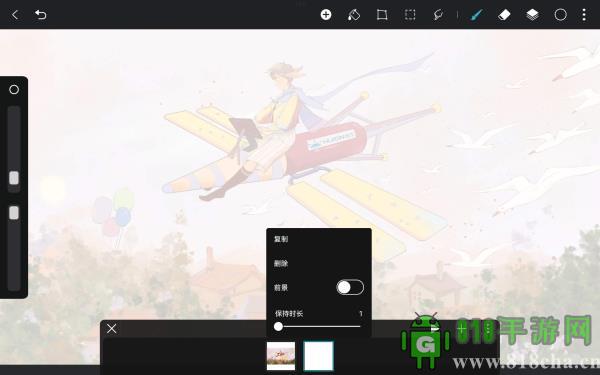
Task: Open the add (plus) menu
Action: coord(326,15)
